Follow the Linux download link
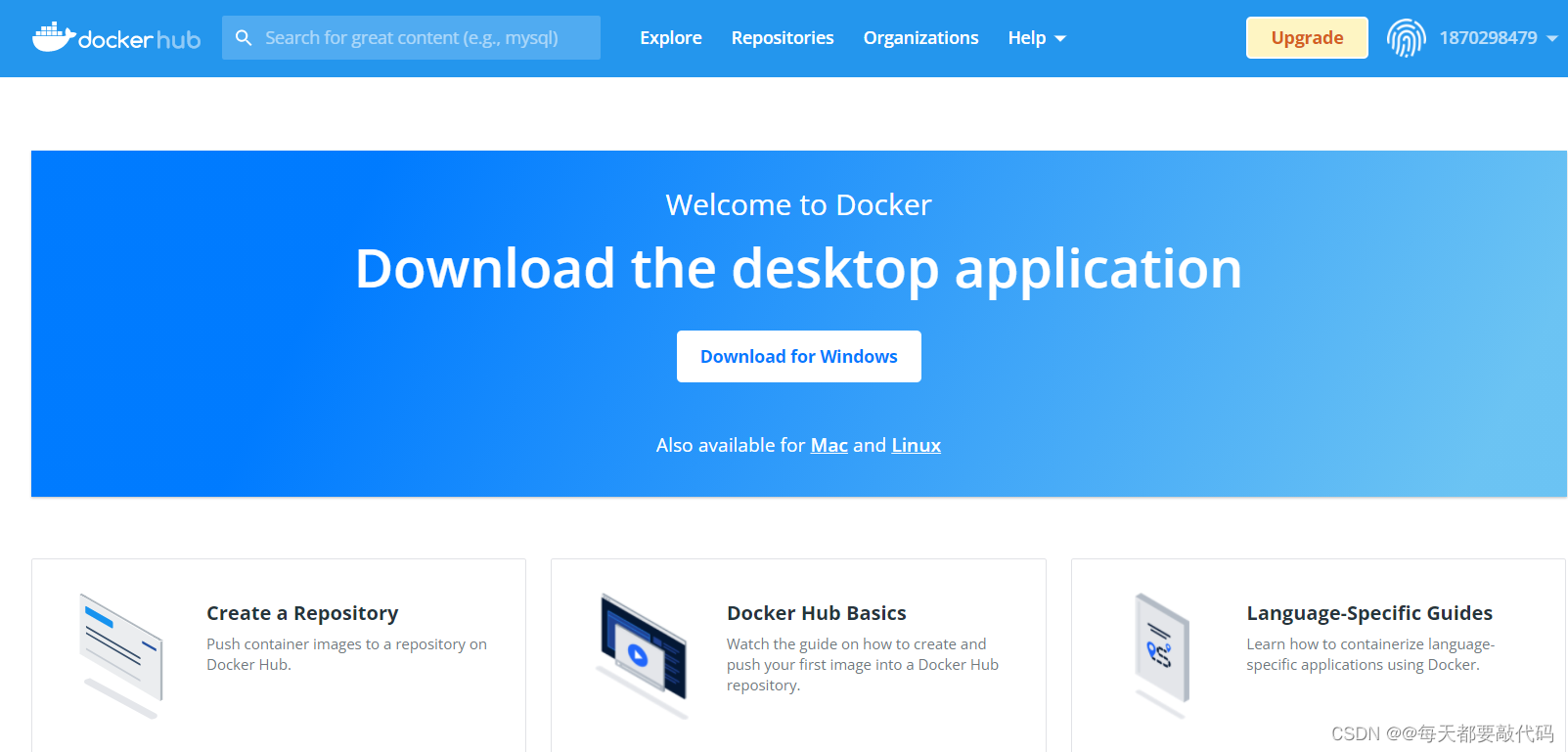 coord(917,445)
